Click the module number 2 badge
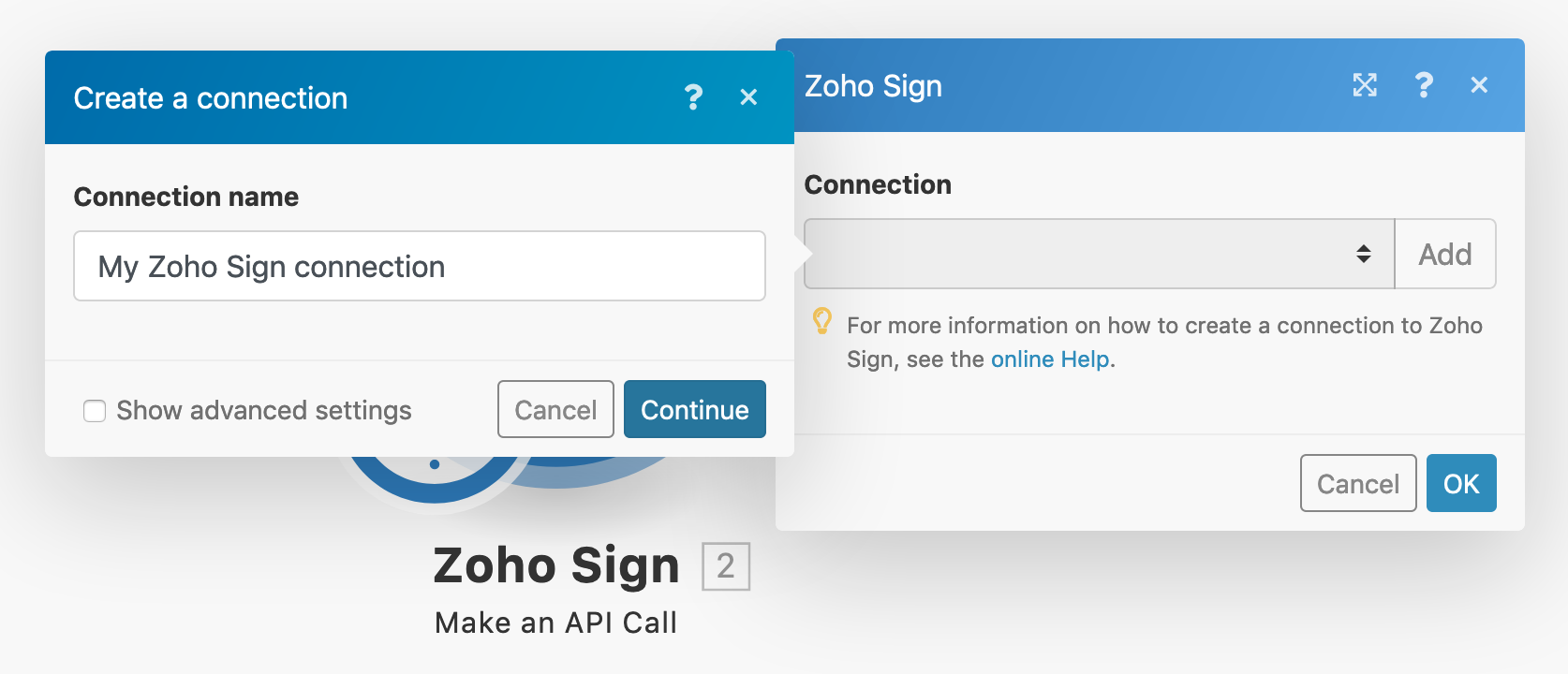1568x674 pixels. click(726, 566)
